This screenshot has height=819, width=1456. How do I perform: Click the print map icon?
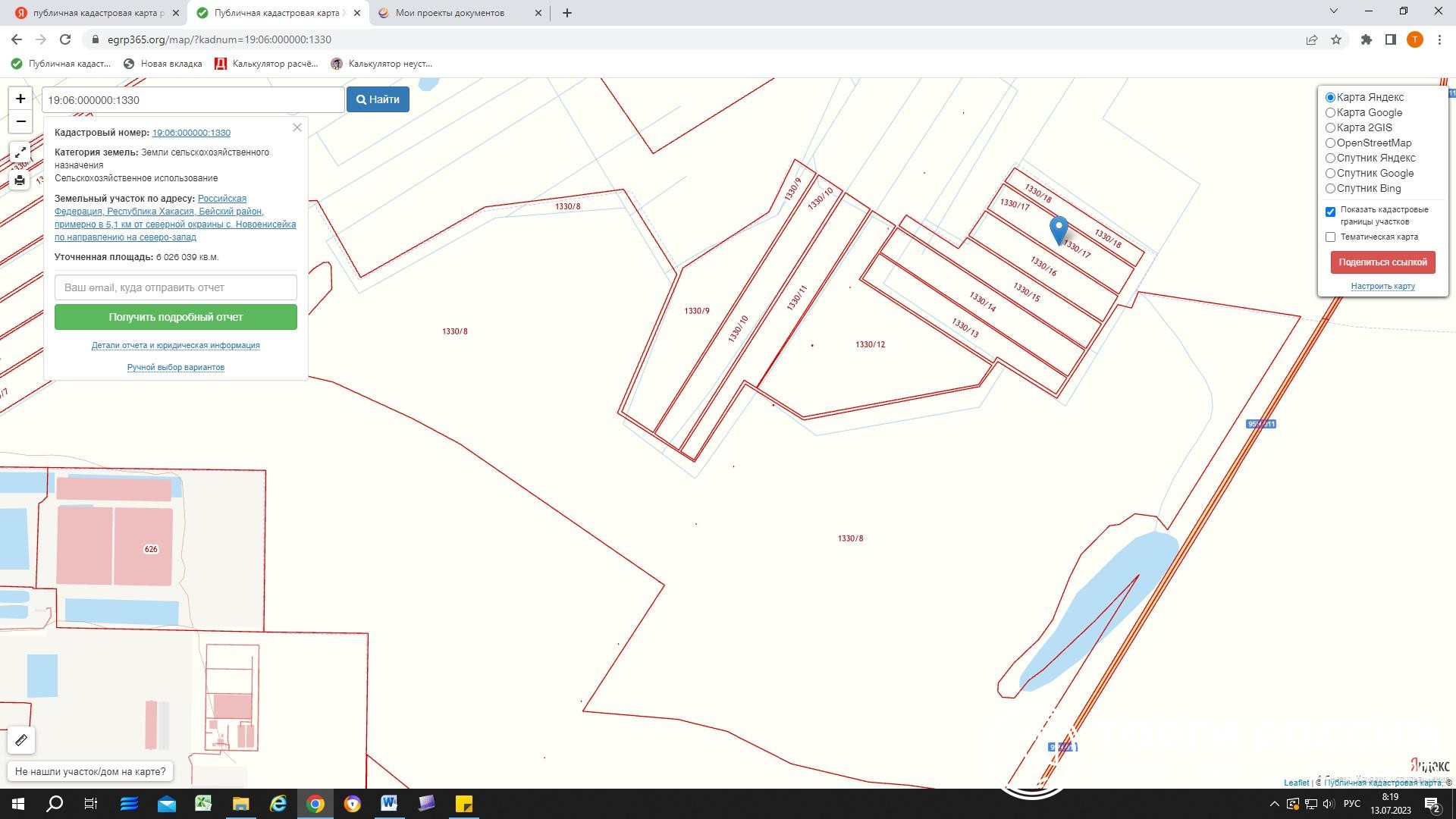[x=20, y=180]
